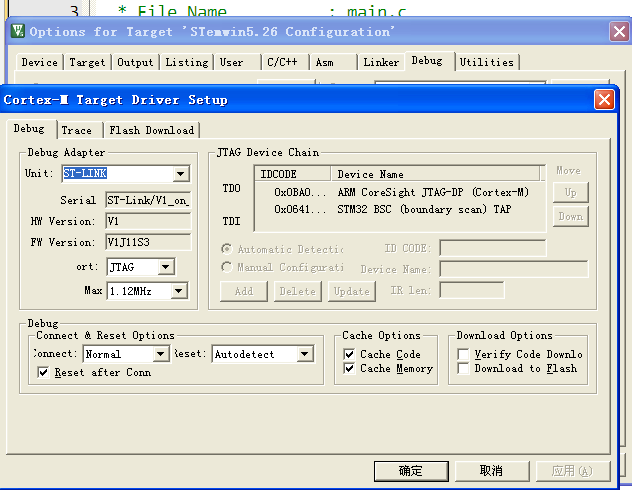The width and height of the screenshot is (632, 490).
Task: Close the Options for Target window
Action: point(618,31)
